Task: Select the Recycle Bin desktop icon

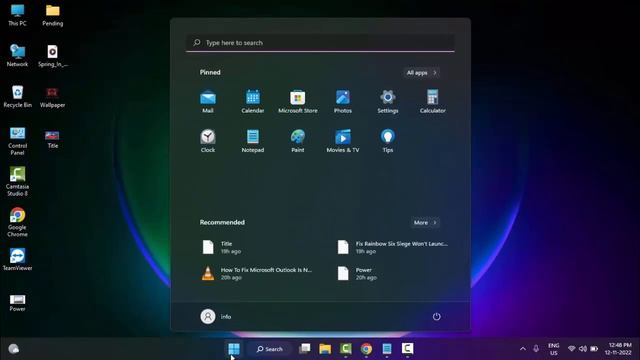Action: pyautogui.click(x=17, y=96)
